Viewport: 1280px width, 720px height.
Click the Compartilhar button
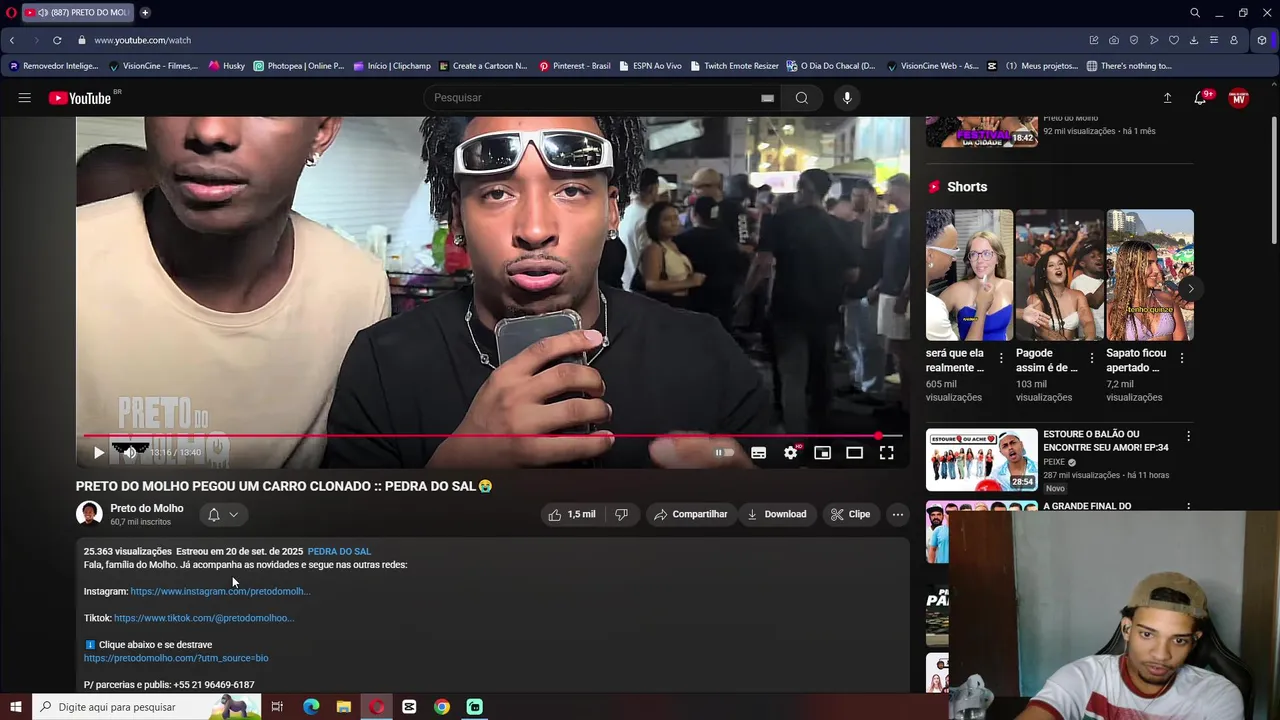coord(690,514)
